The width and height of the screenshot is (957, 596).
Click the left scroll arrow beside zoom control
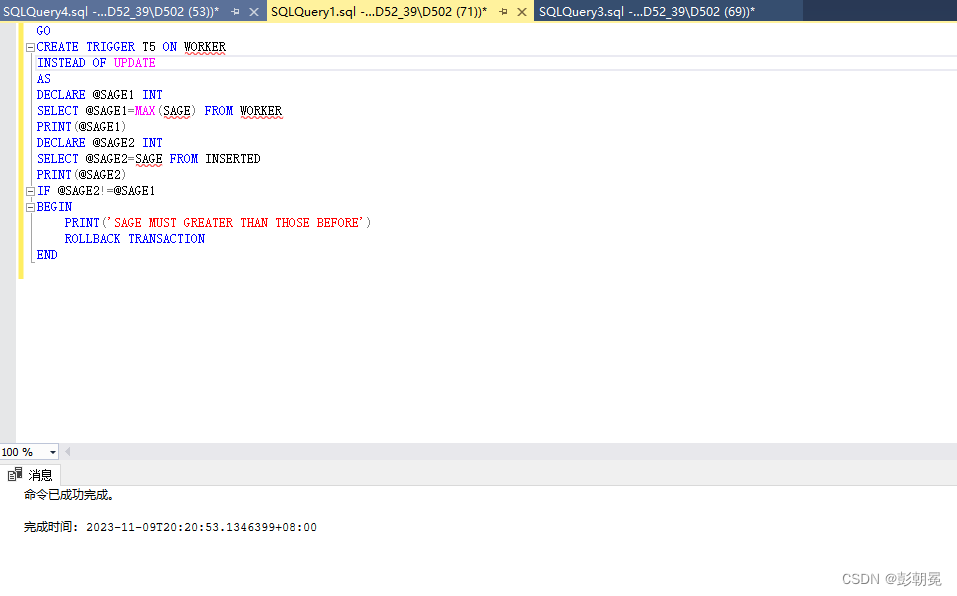click(67, 452)
